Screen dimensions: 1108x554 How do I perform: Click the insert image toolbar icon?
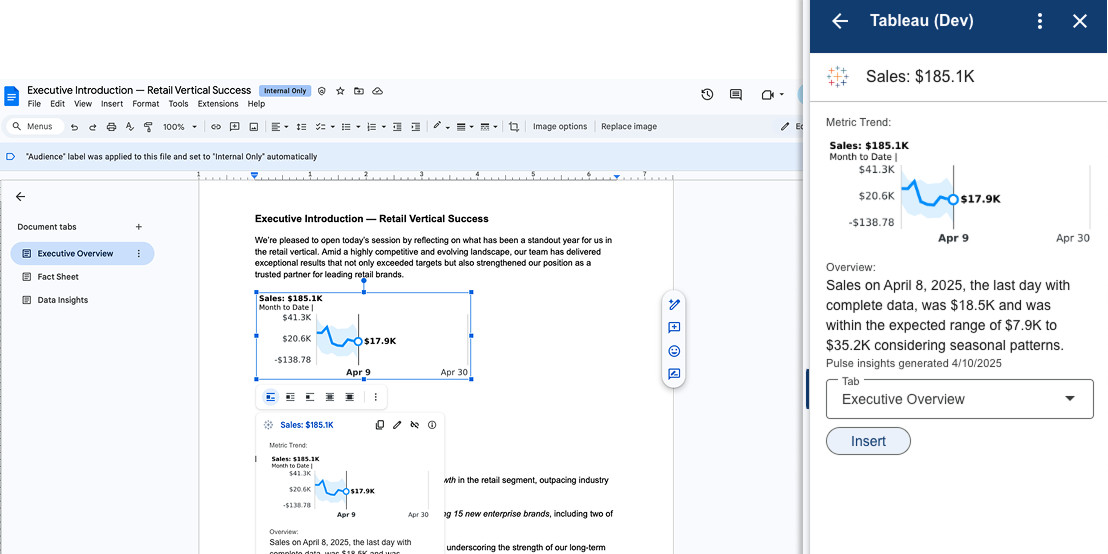(x=254, y=127)
